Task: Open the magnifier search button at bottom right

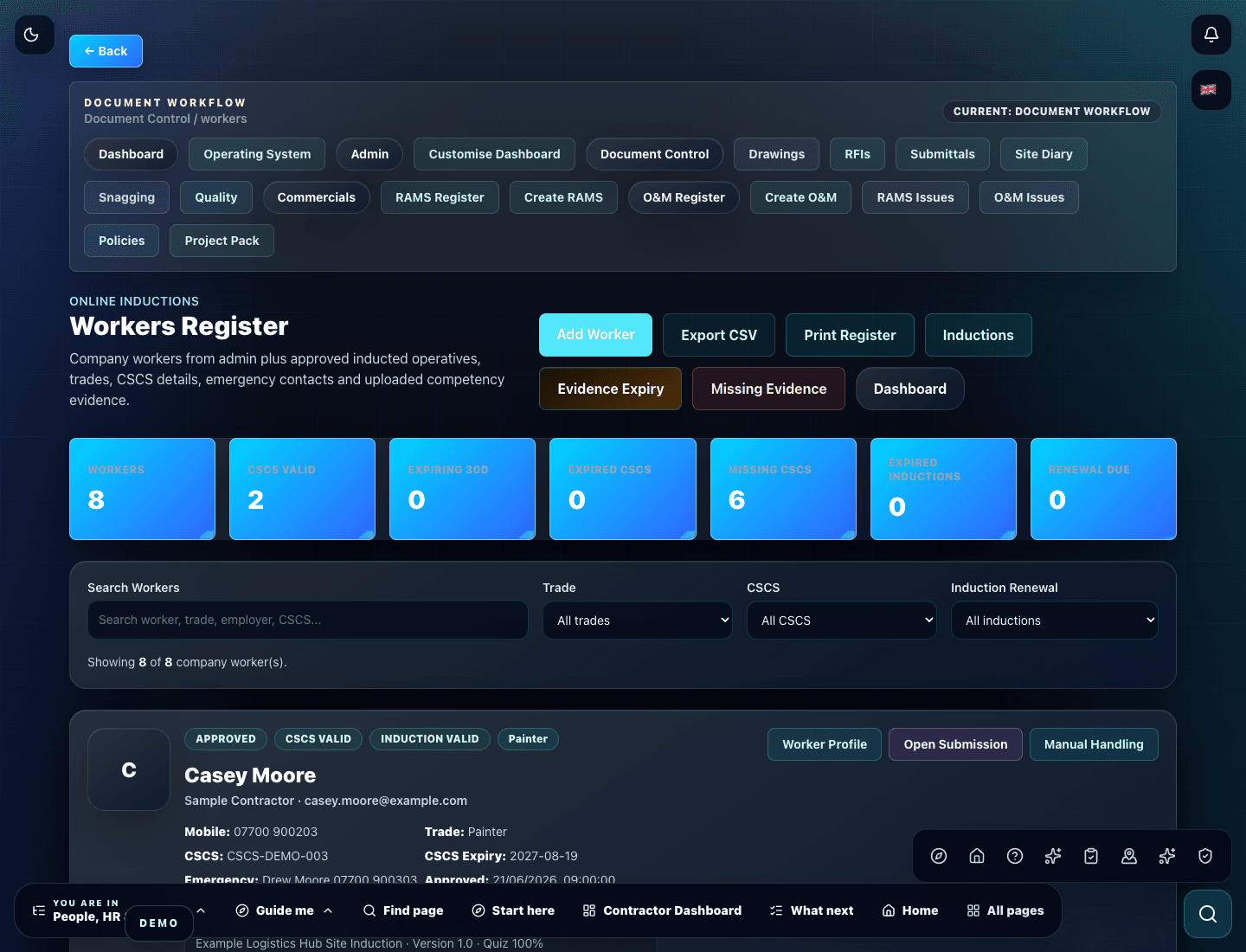Action: [1208, 914]
